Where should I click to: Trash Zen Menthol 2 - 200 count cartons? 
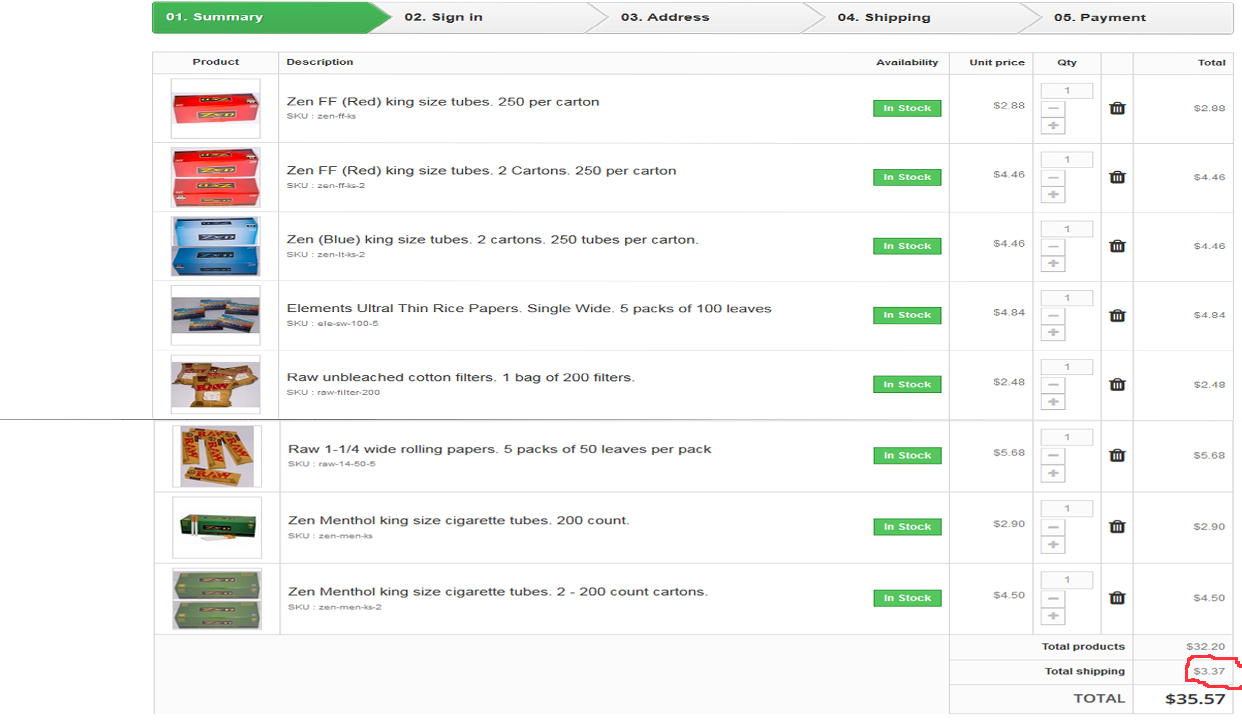1117,598
